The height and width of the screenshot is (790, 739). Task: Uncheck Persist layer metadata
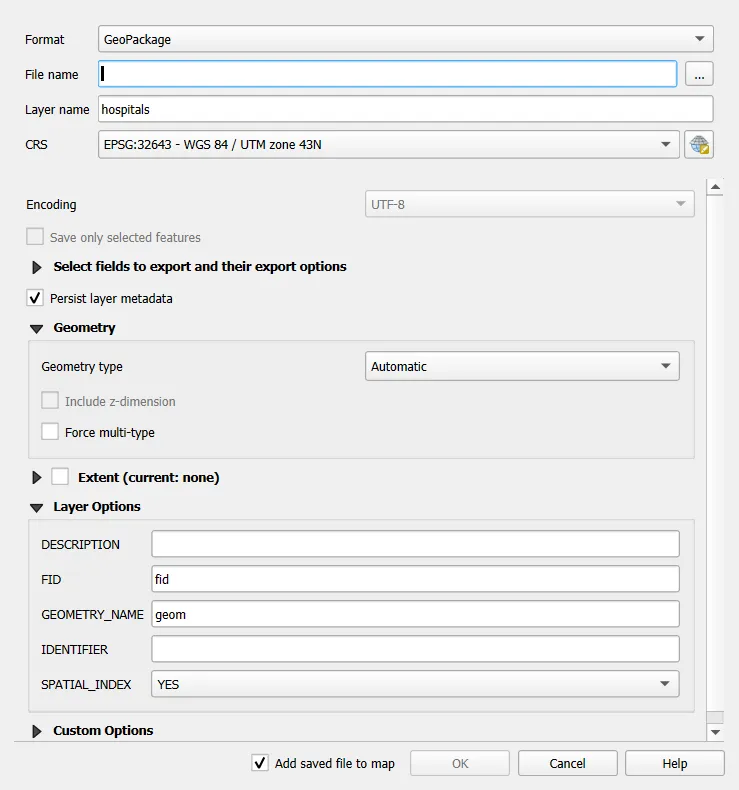(35, 298)
